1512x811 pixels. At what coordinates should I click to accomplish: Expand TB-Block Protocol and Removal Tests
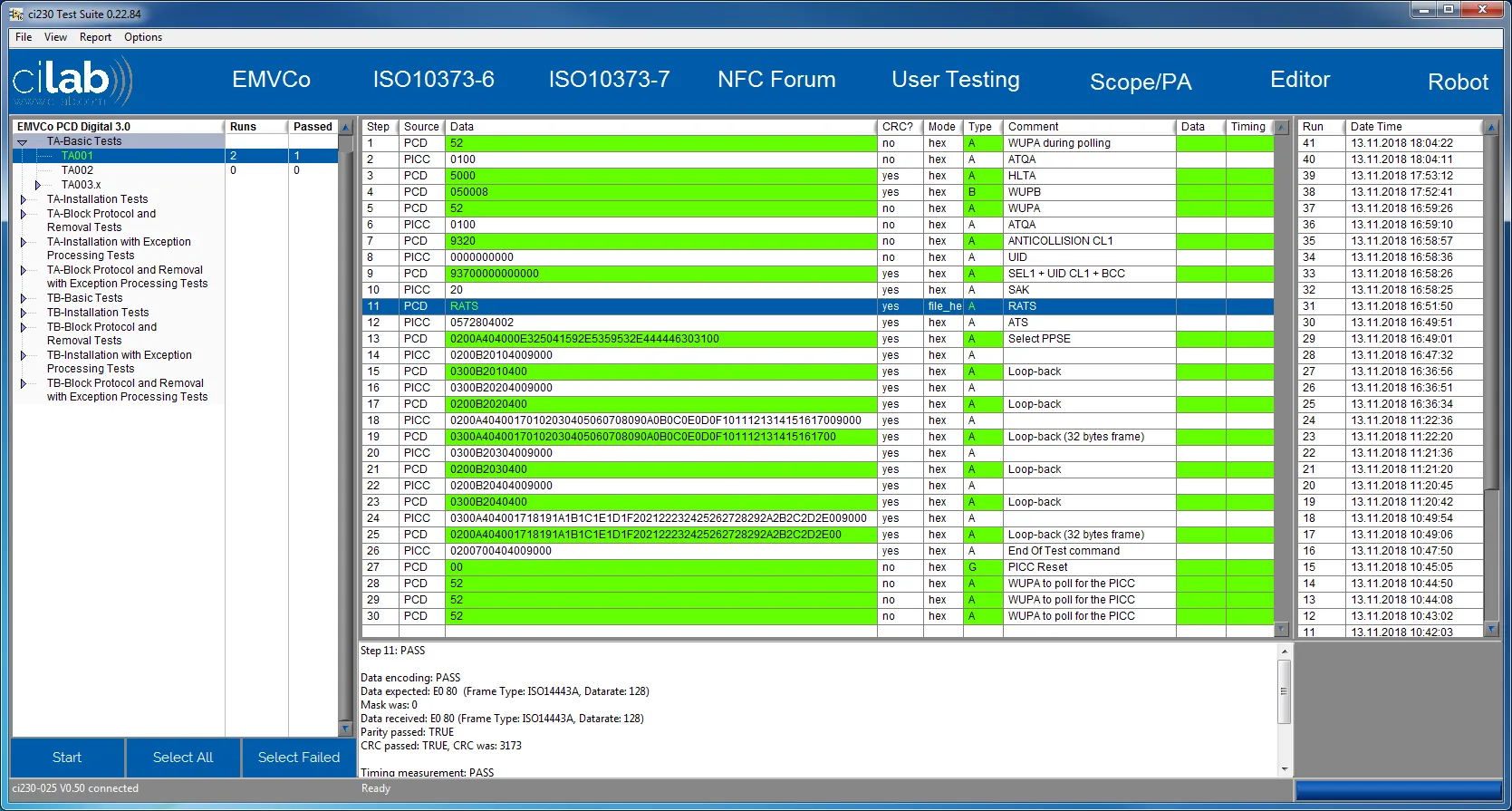coord(23,327)
